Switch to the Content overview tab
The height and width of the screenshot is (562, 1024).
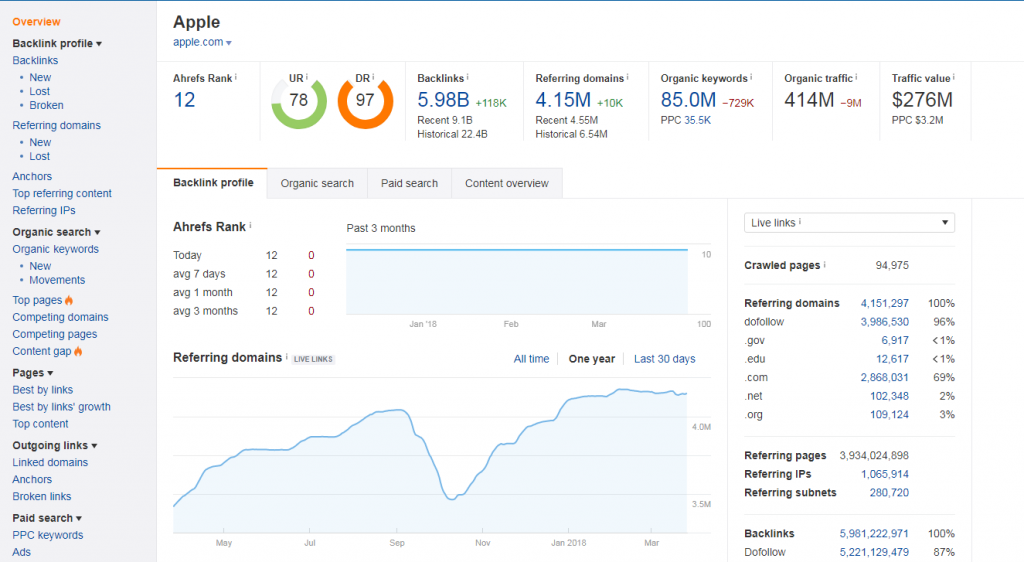click(x=507, y=183)
